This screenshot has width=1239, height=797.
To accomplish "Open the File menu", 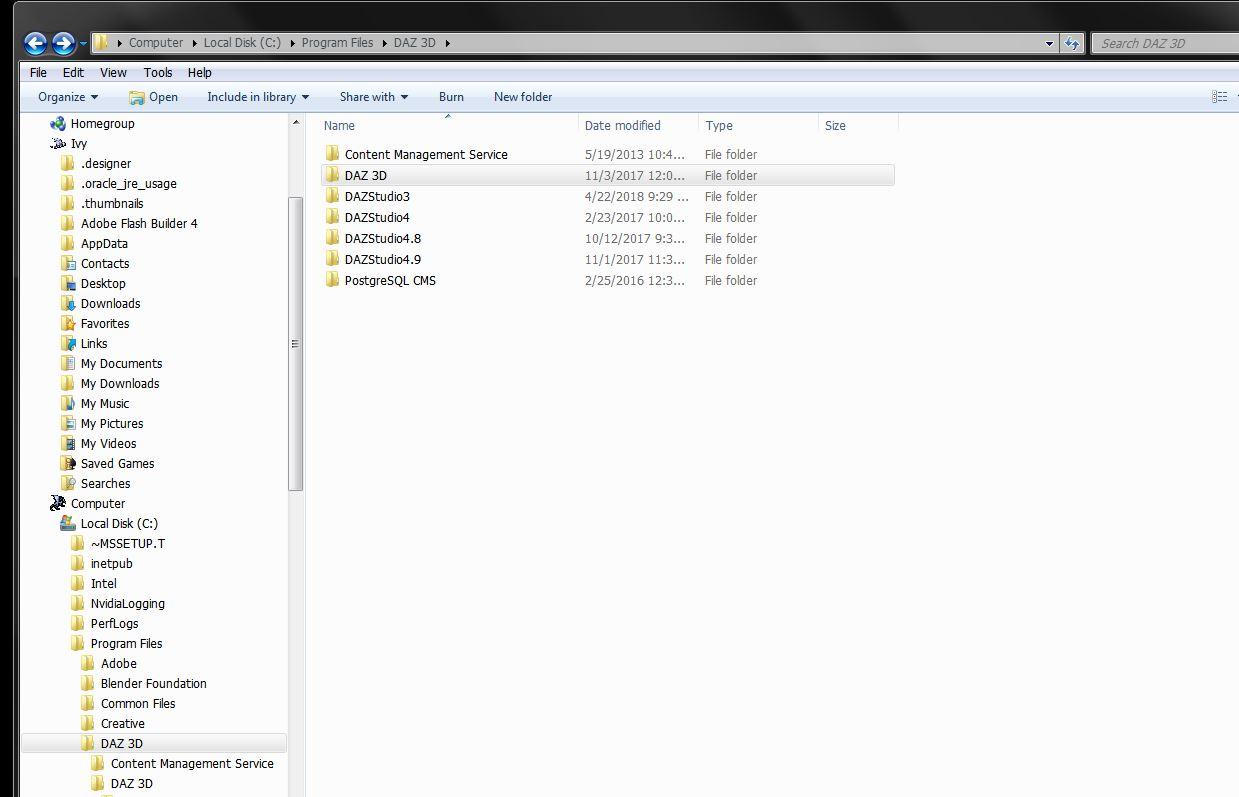I will point(38,72).
